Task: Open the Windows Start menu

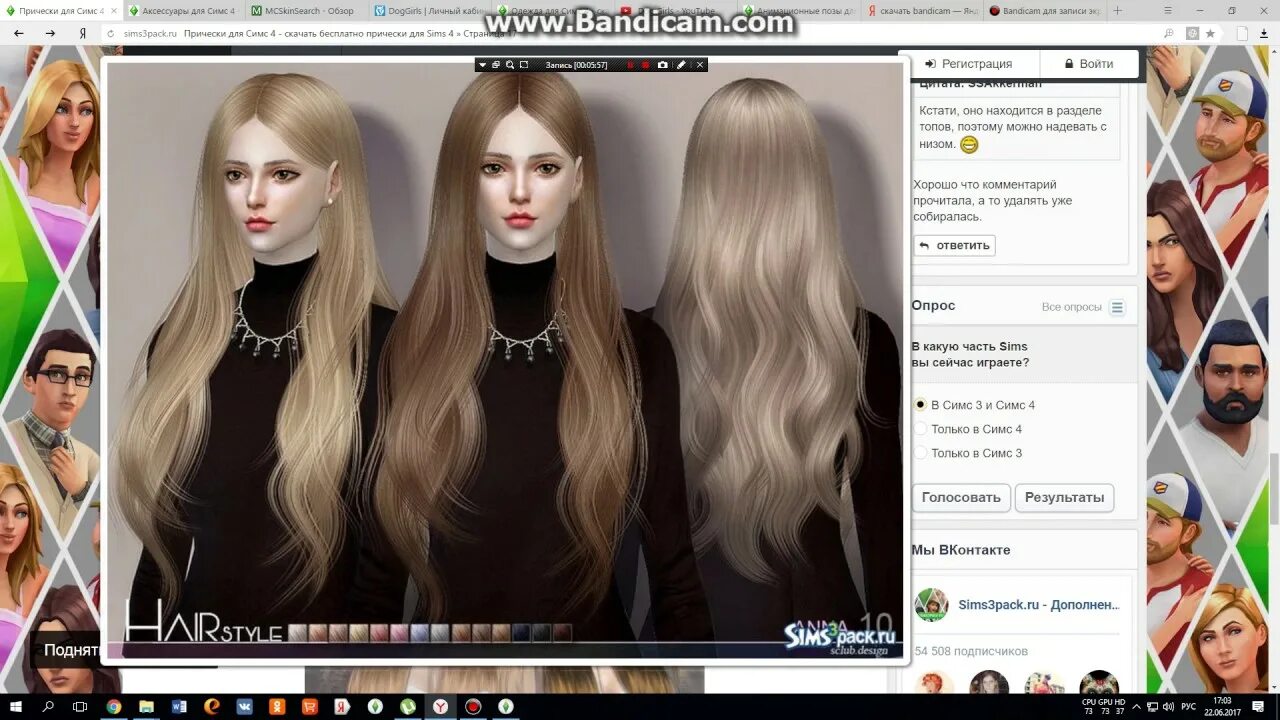Action: pos(16,707)
